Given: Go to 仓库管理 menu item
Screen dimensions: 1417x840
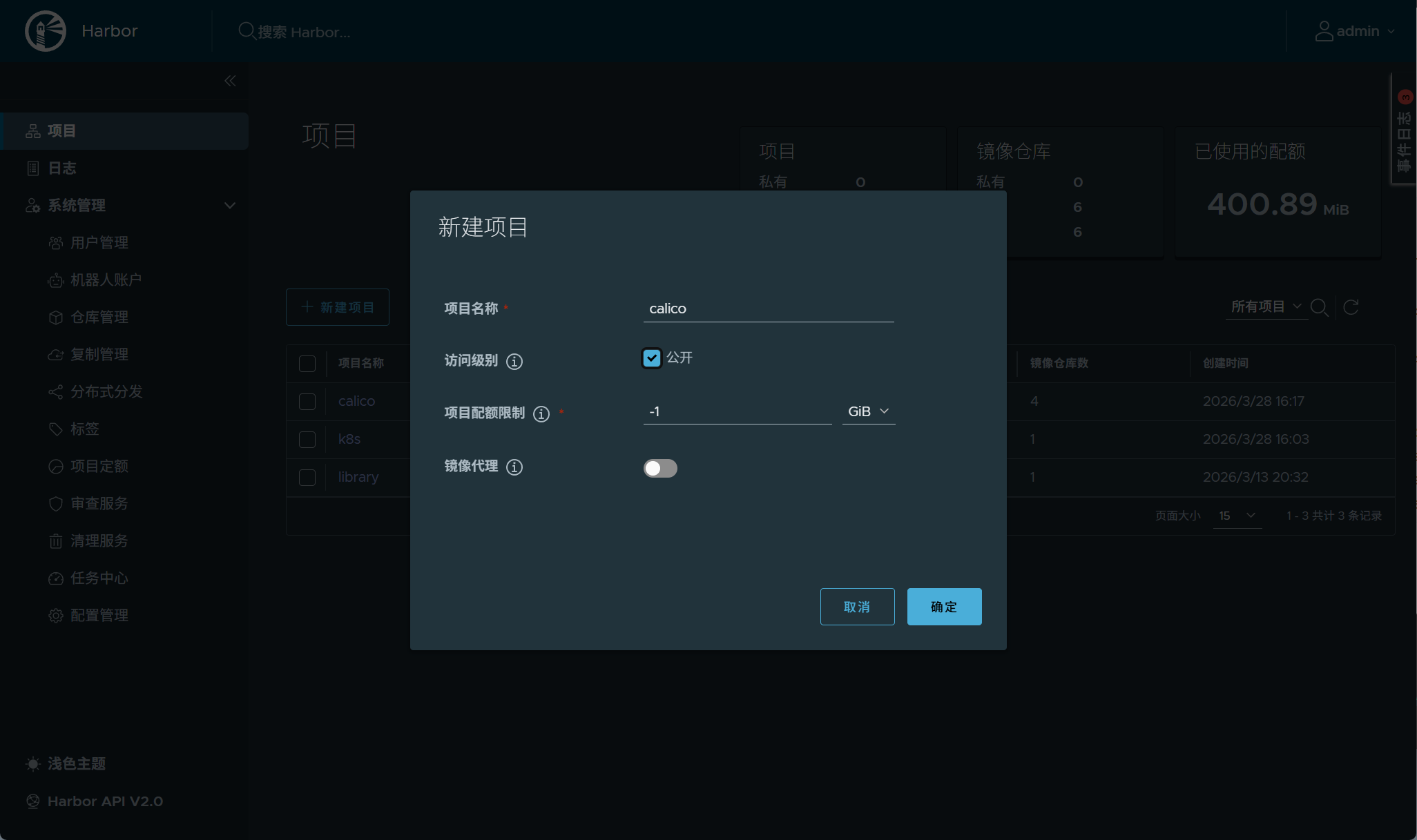Looking at the screenshot, I should [99, 318].
